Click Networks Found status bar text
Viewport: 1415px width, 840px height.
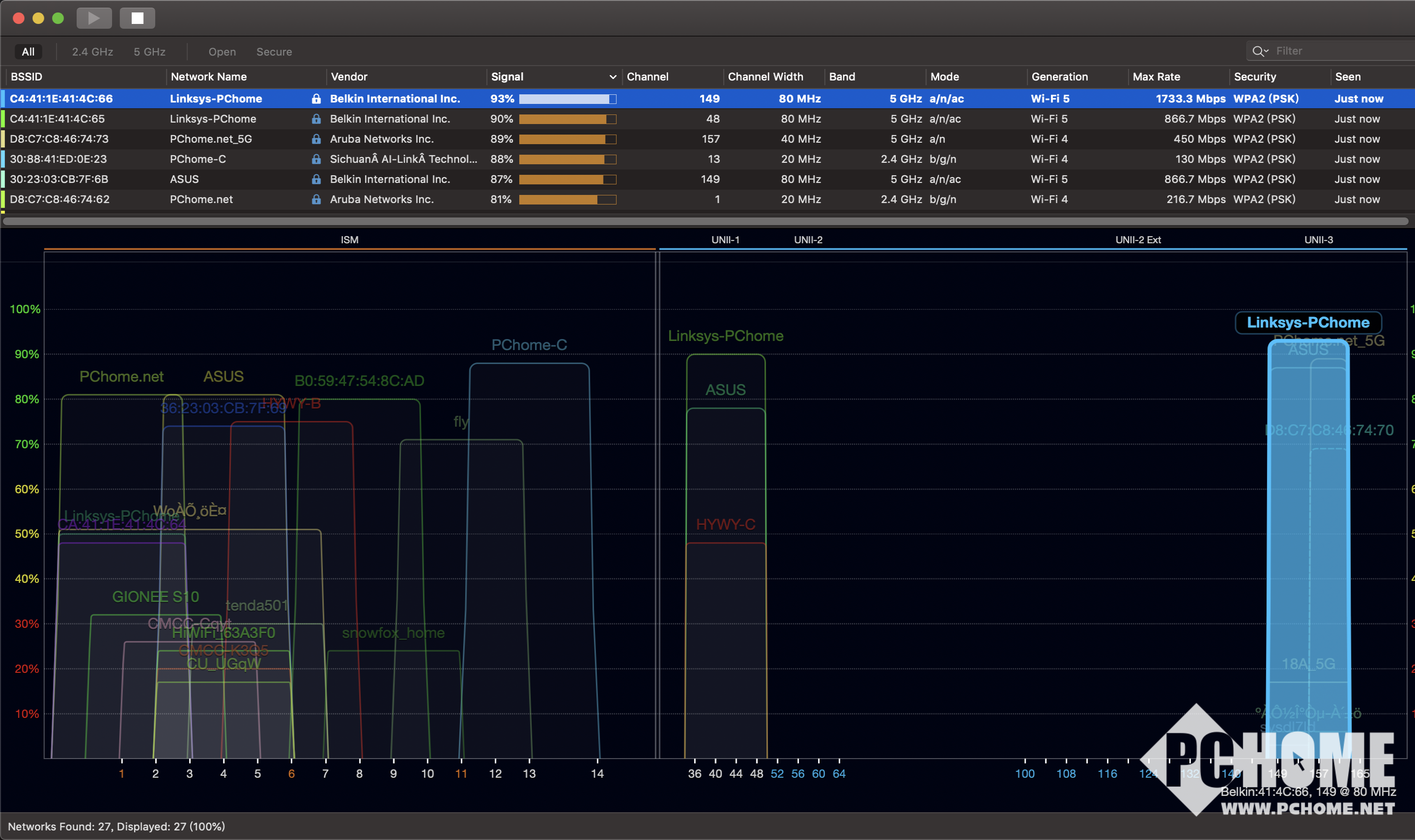116,827
